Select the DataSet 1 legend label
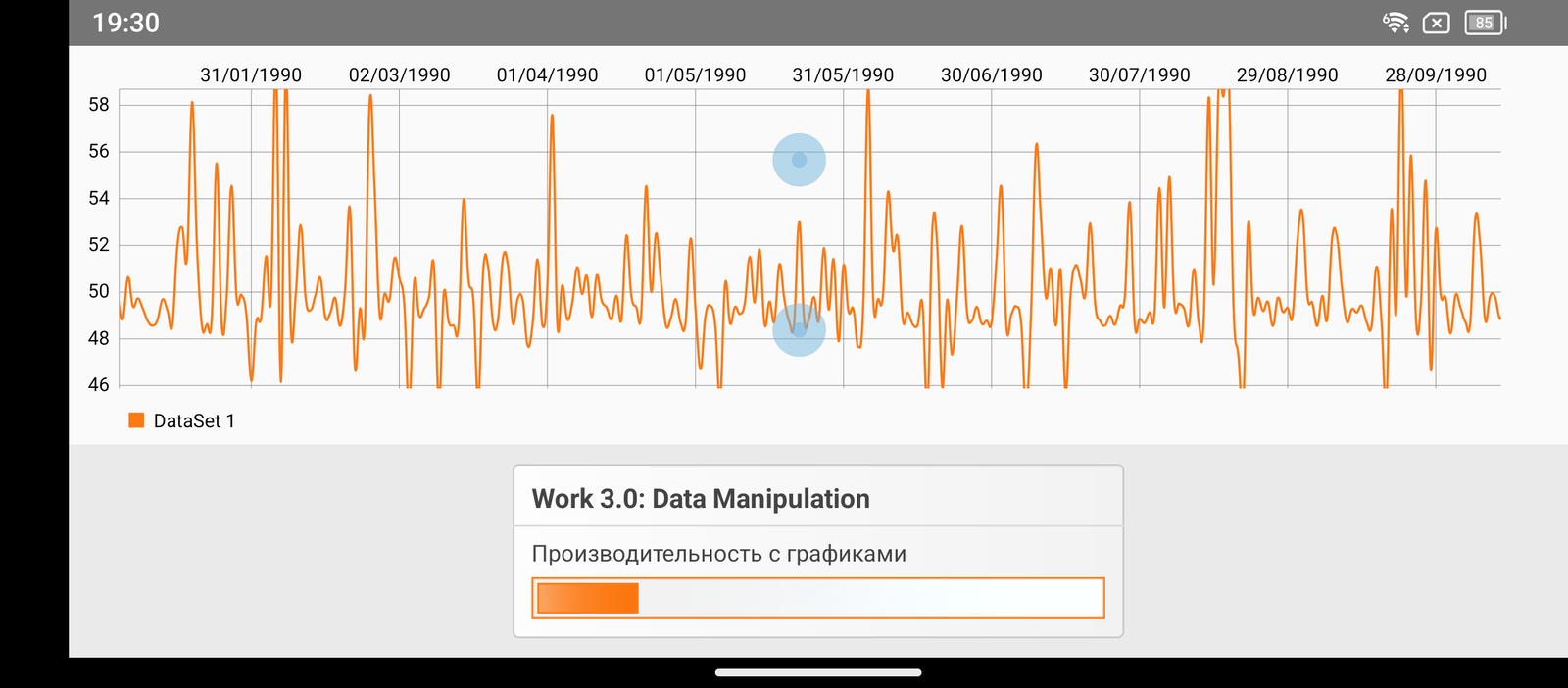Image resolution: width=1568 pixels, height=688 pixels. [x=194, y=421]
